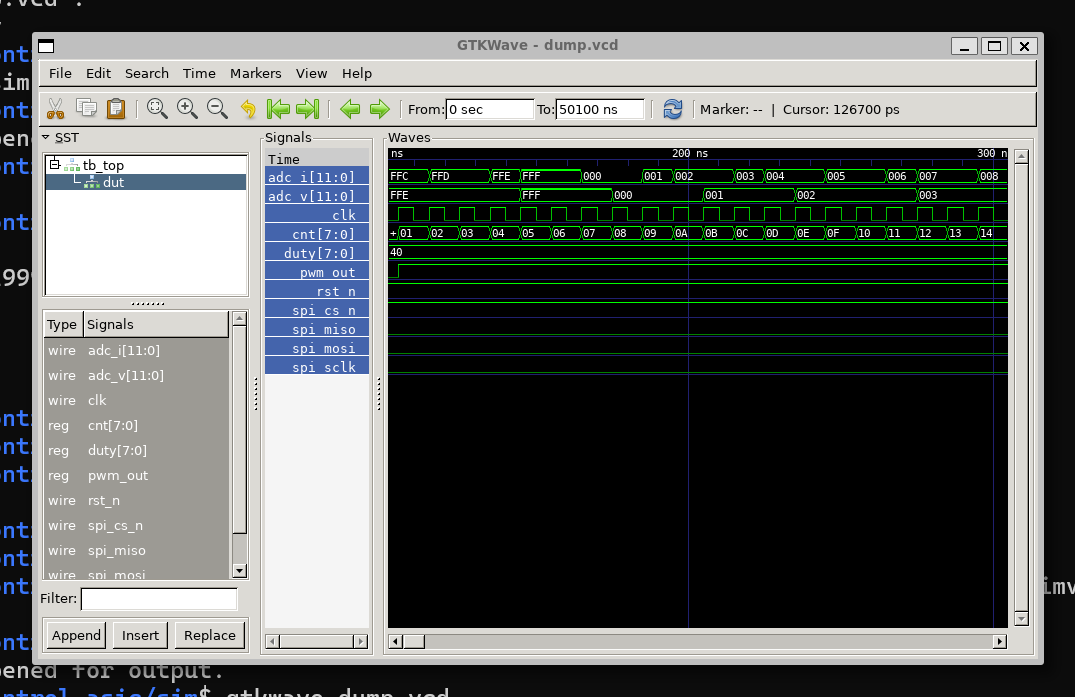
Task: Jump to the start of the waveform
Action: coord(278,109)
